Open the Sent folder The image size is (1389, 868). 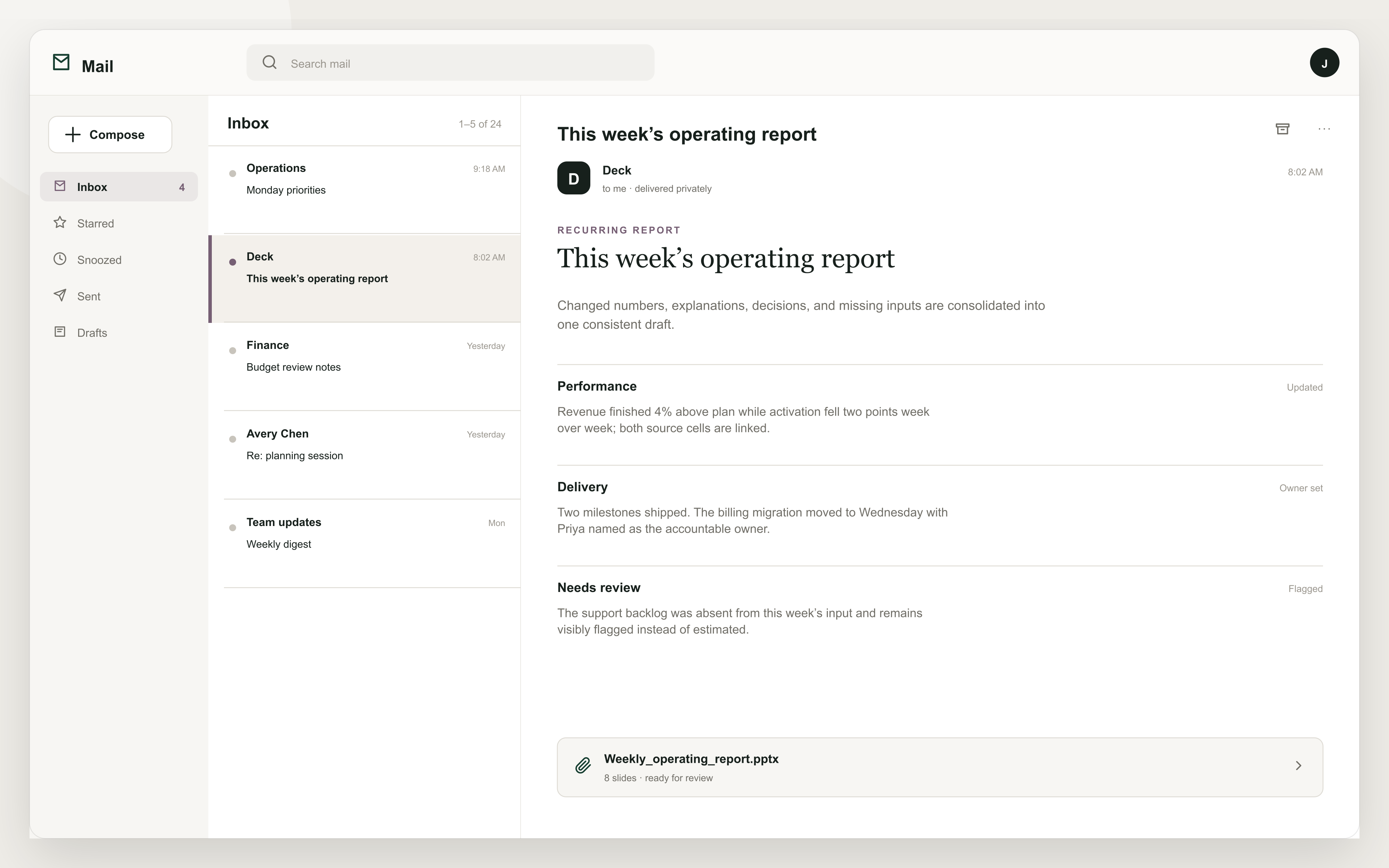[119, 296]
